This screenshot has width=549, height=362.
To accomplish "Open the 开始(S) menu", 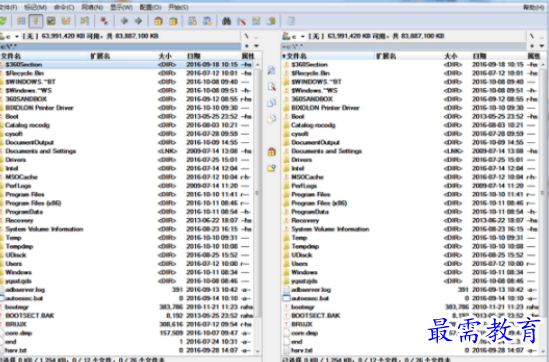I will point(178,7).
